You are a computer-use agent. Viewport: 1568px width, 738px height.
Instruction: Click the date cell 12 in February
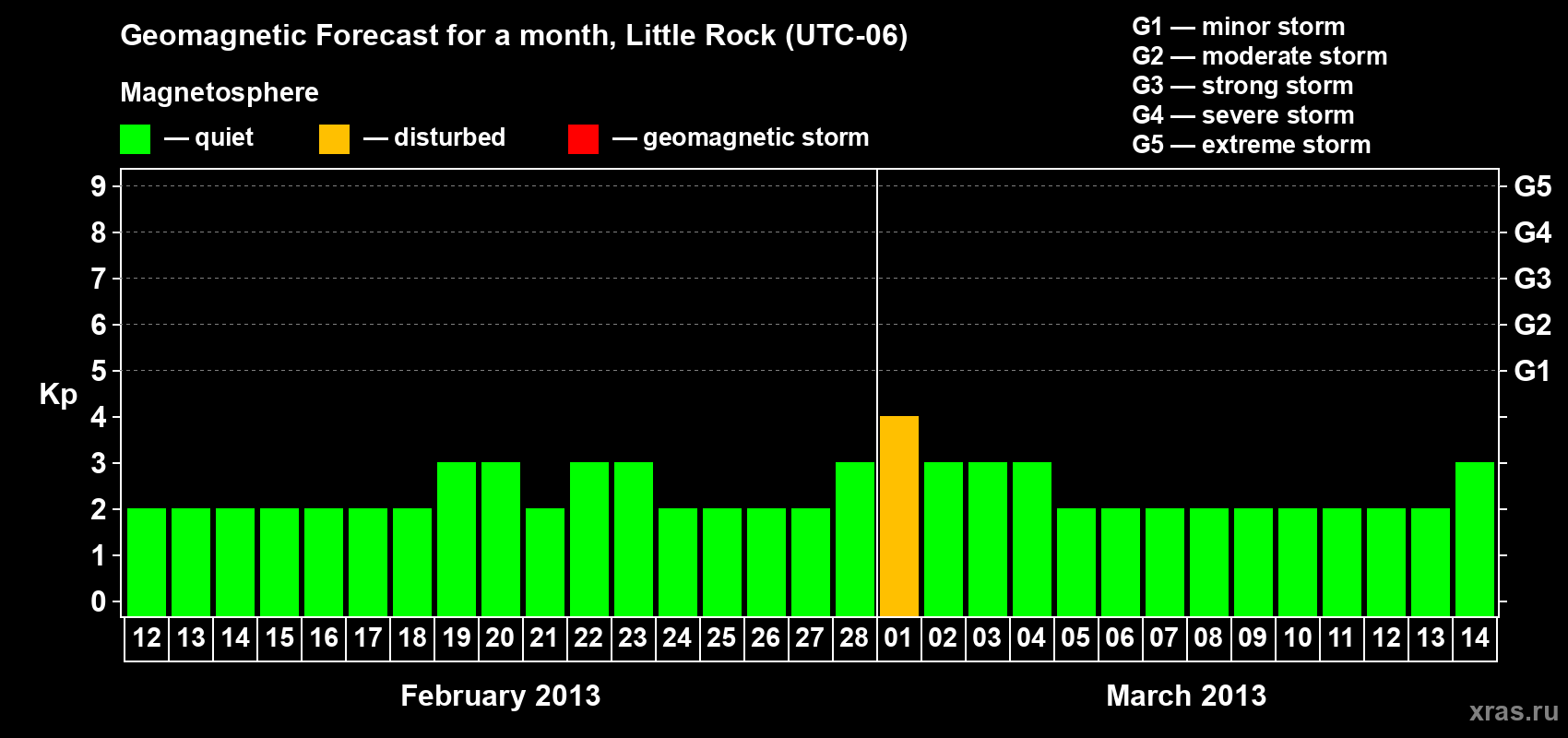click(147, 638)
